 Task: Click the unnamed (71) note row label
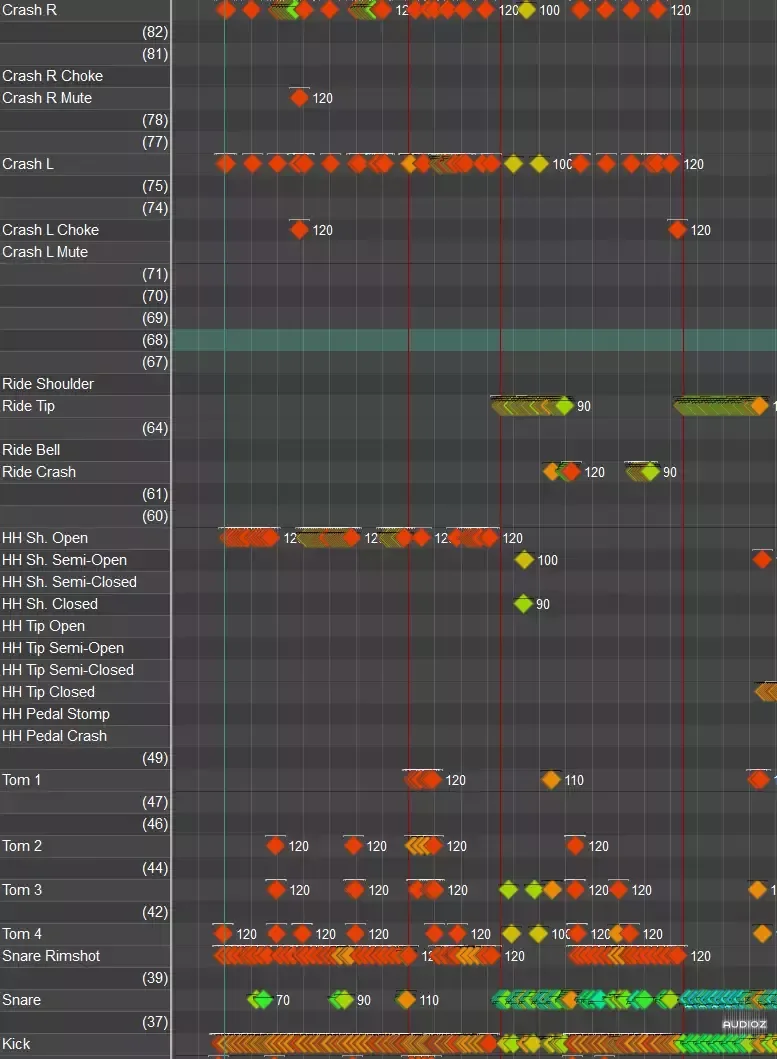155,274
